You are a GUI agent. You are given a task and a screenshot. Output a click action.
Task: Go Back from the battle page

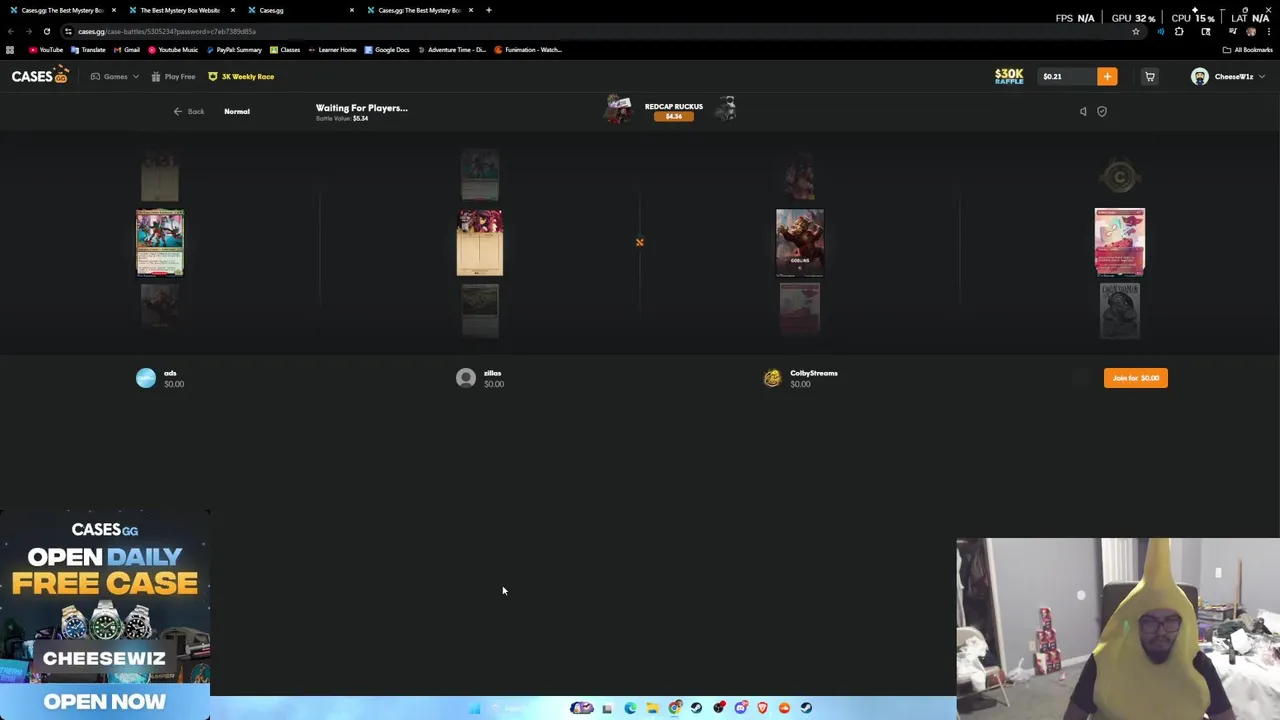click(189, 112)
